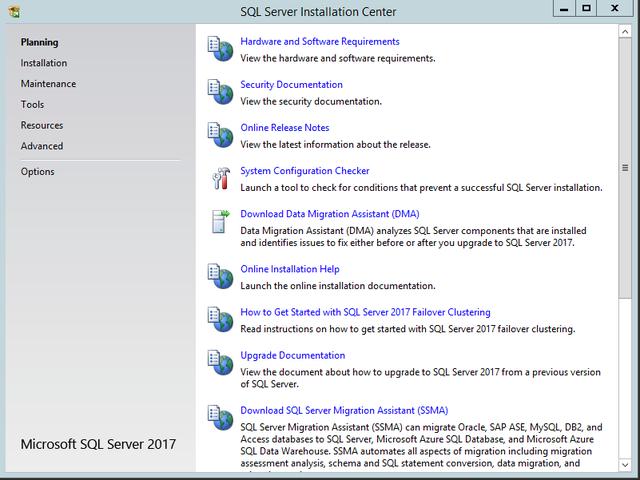Click the scrollbar down arrow
The image size is (640, 480).
(625, 464)
